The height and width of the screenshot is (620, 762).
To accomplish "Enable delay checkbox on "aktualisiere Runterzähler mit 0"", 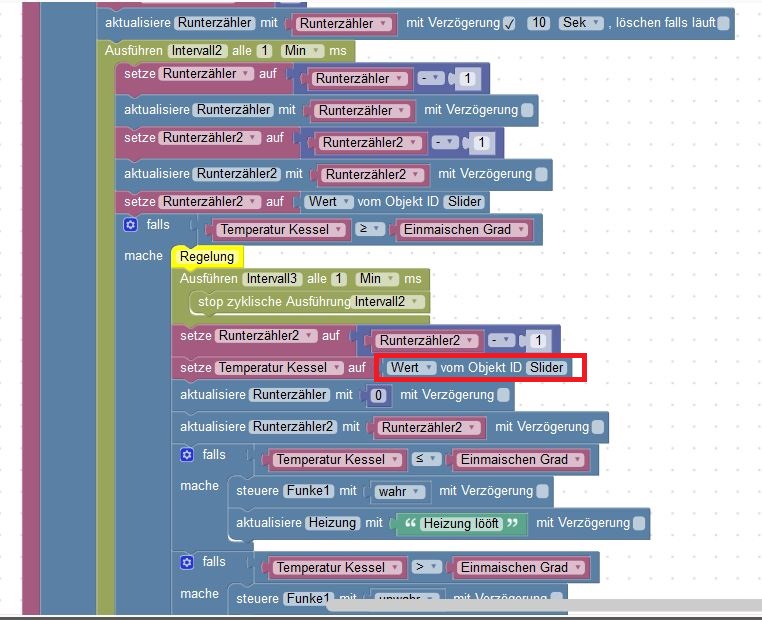I will tap(504, 395).
